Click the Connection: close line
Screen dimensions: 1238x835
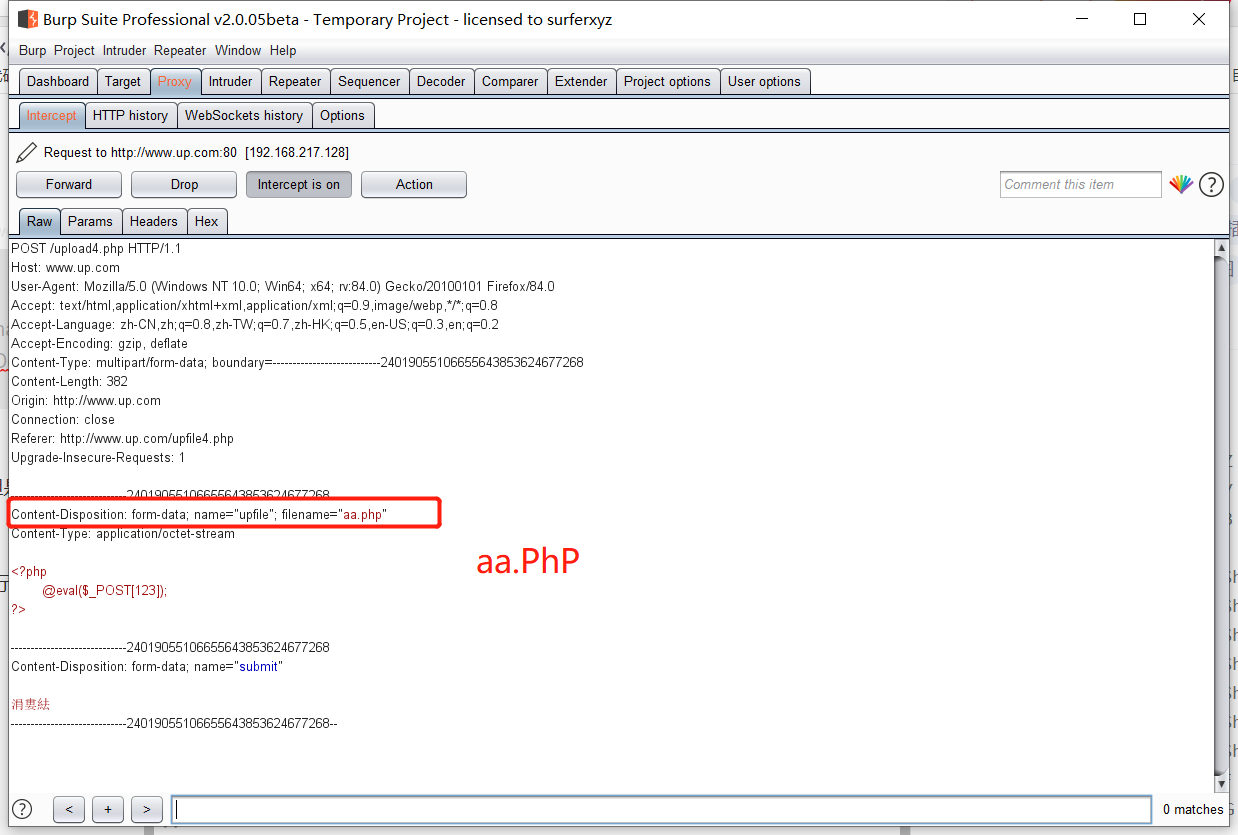63,419
